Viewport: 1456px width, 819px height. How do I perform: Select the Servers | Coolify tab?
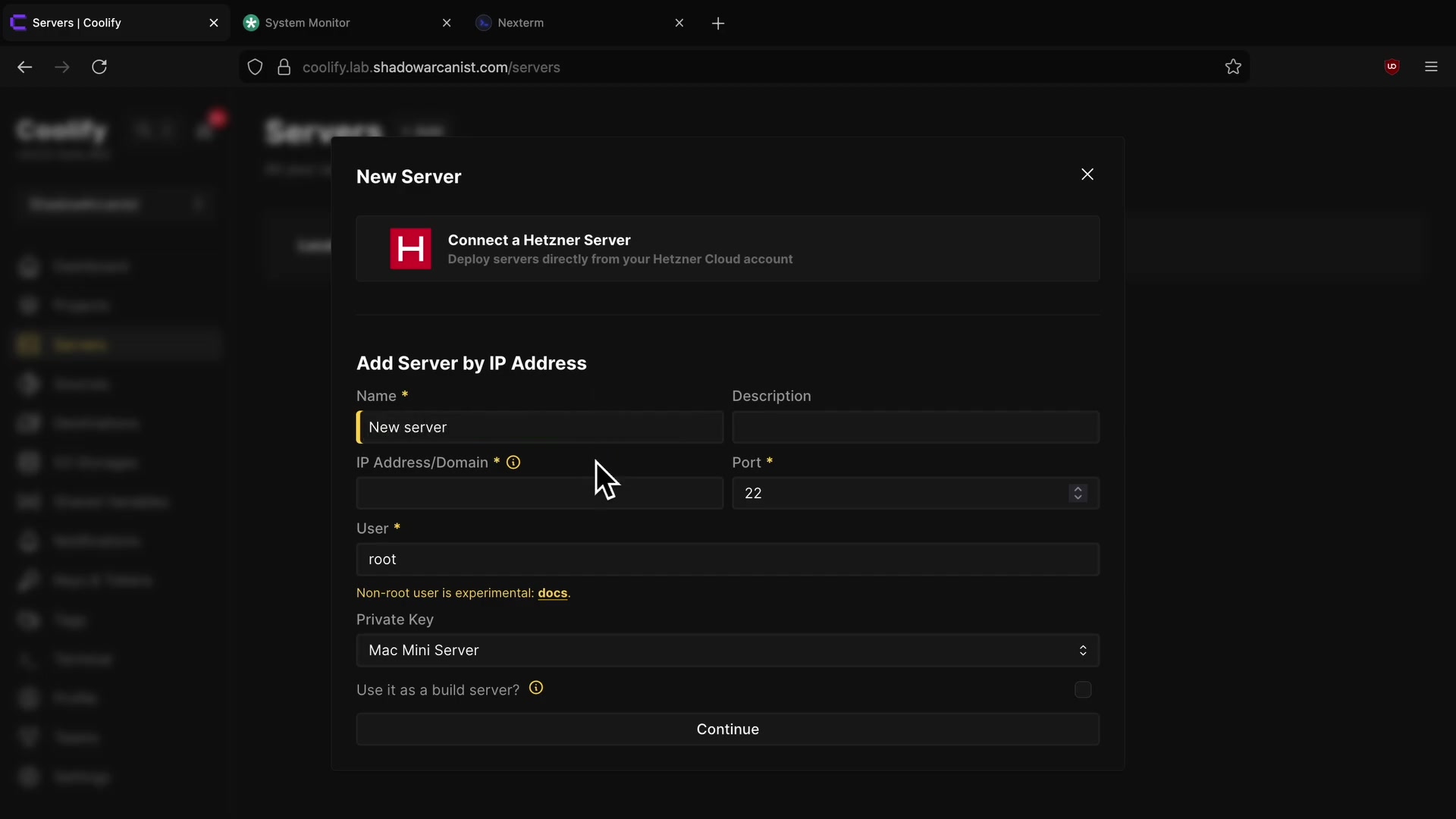click(x=115, y=23)
